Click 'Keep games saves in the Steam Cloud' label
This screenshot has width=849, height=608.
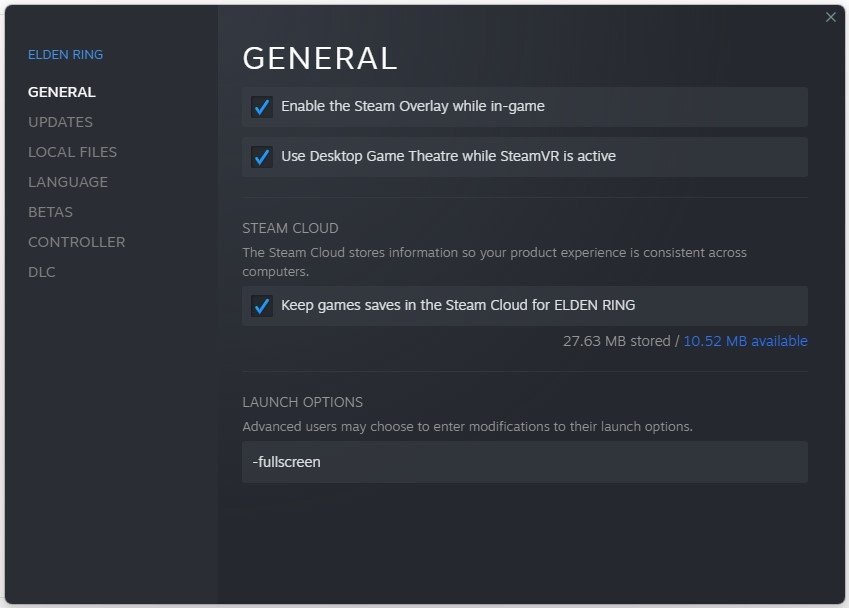pyautogui.click(x=458, y=305)
